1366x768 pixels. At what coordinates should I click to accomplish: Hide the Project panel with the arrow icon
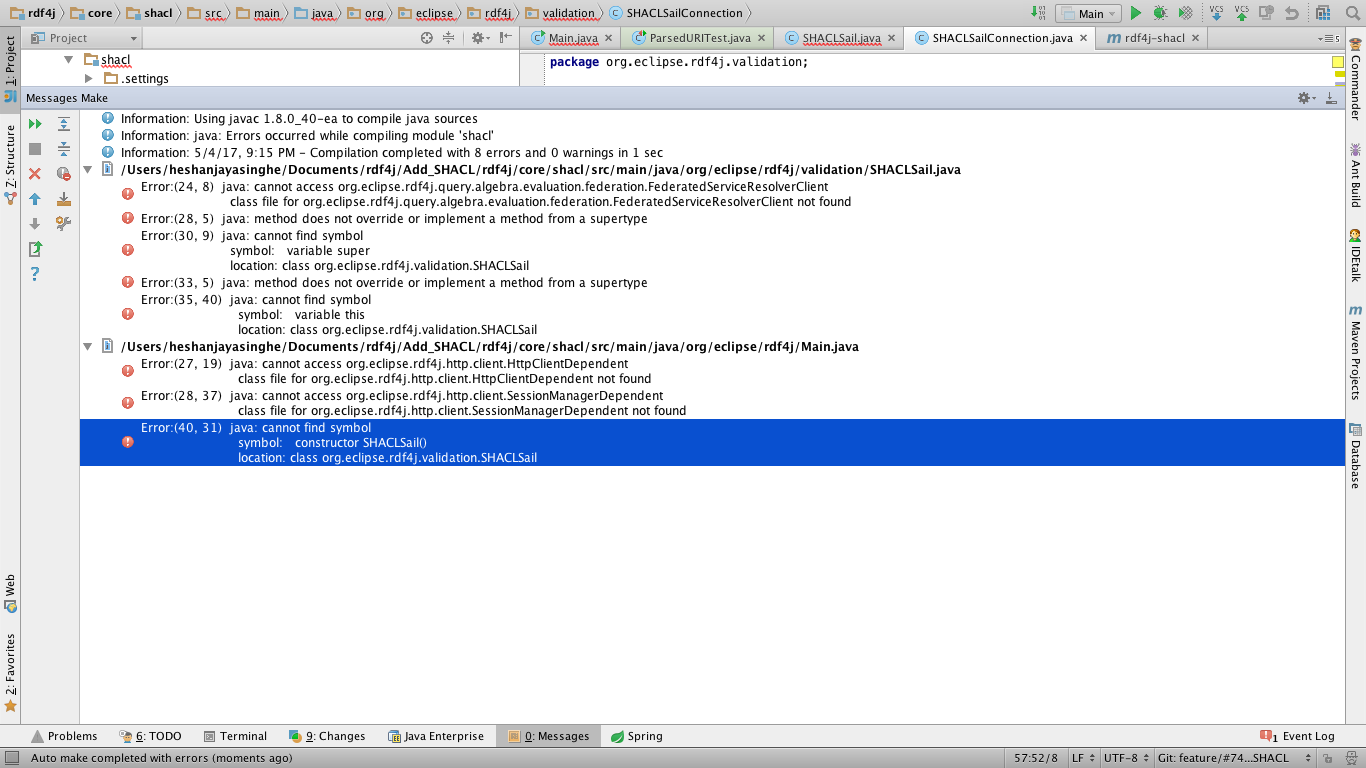[x=505, y=38]
